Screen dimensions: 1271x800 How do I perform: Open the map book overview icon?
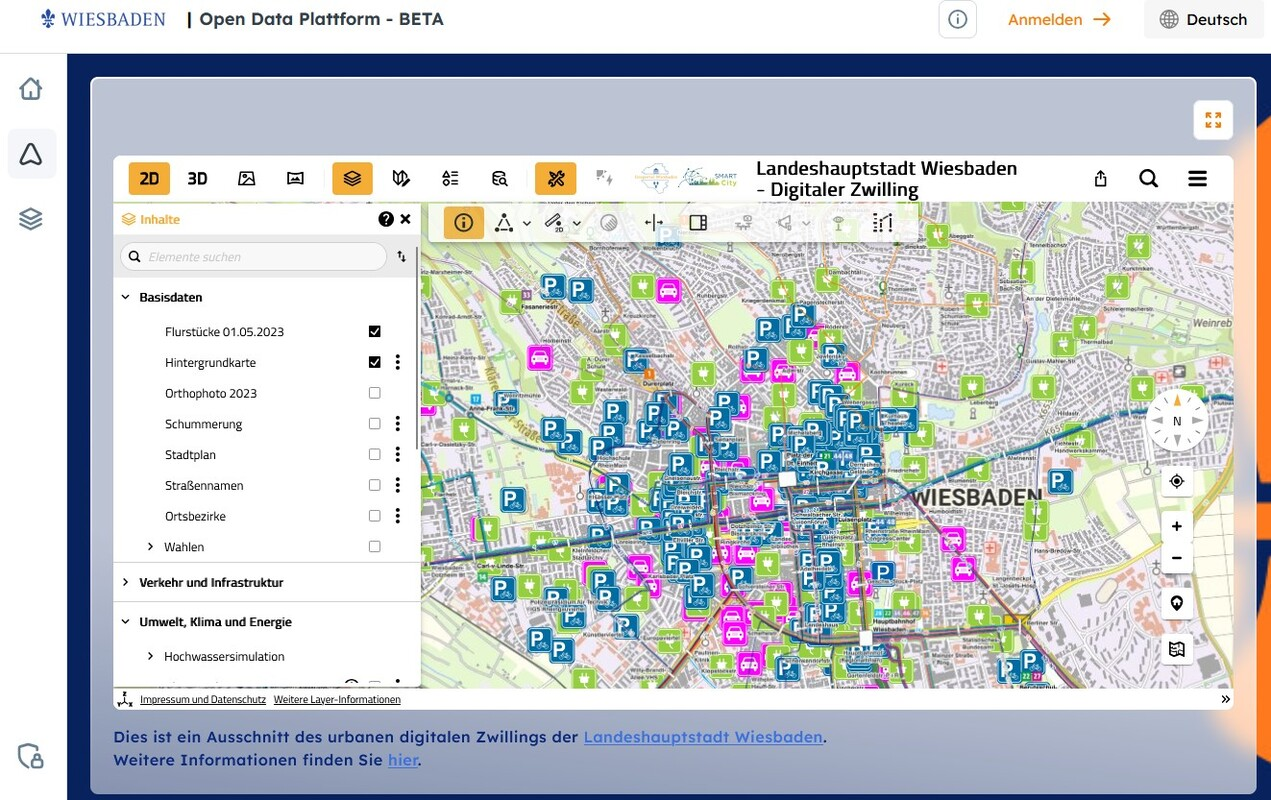coord(1176,649)
